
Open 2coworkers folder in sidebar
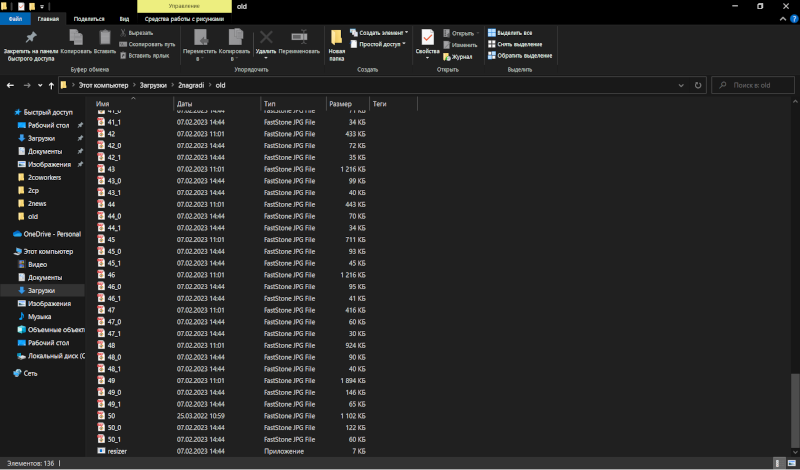(x=44, y=178)
